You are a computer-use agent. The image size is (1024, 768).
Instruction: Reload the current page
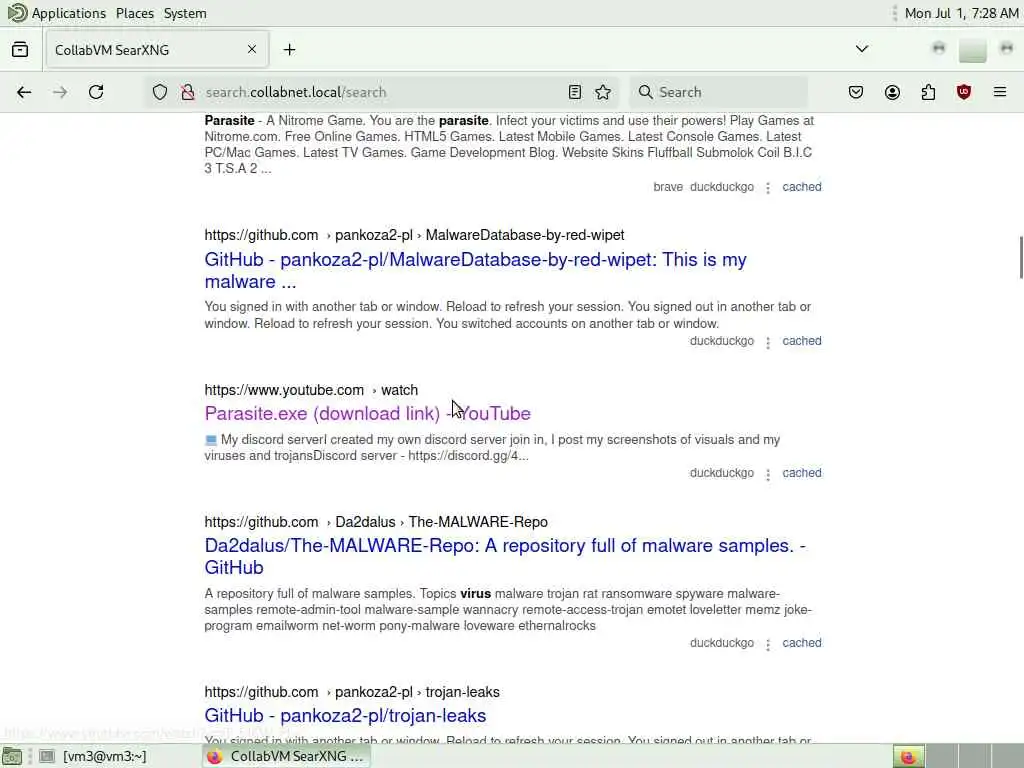pyautogui.click(x=96, y=92)
